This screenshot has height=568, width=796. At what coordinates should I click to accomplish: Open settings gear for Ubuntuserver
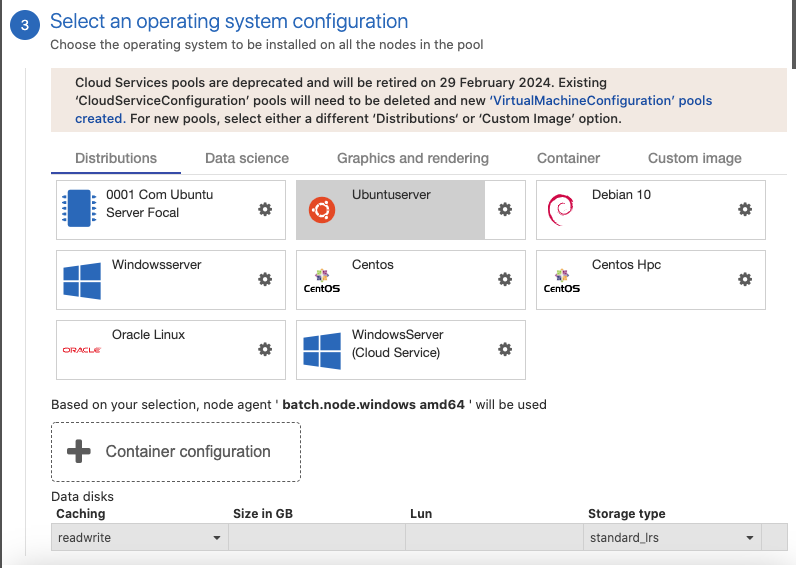505,209
